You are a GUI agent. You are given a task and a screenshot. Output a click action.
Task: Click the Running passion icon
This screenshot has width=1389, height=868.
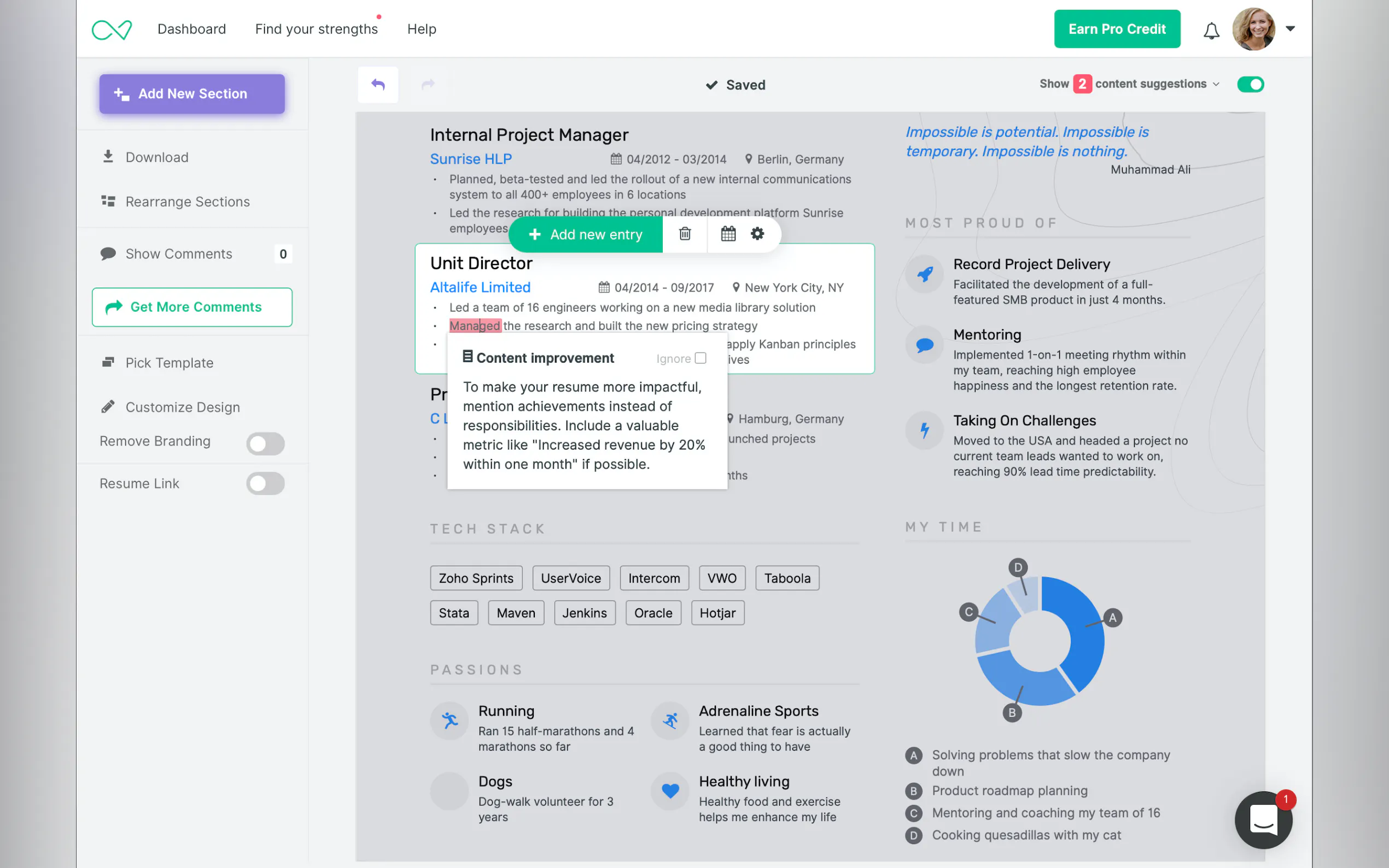pos(450,720)
